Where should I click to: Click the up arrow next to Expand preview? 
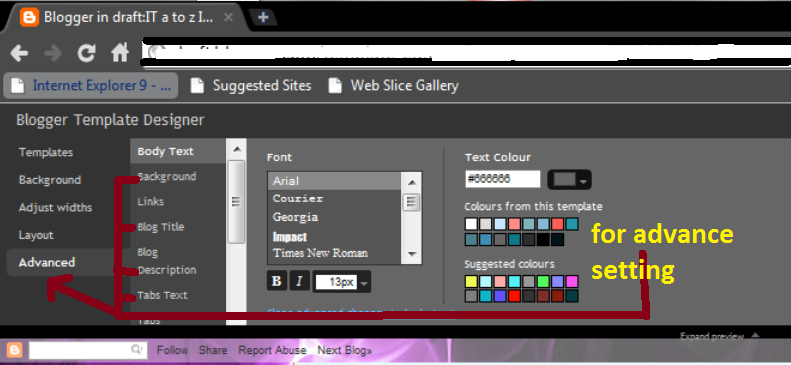pos(755,335)
